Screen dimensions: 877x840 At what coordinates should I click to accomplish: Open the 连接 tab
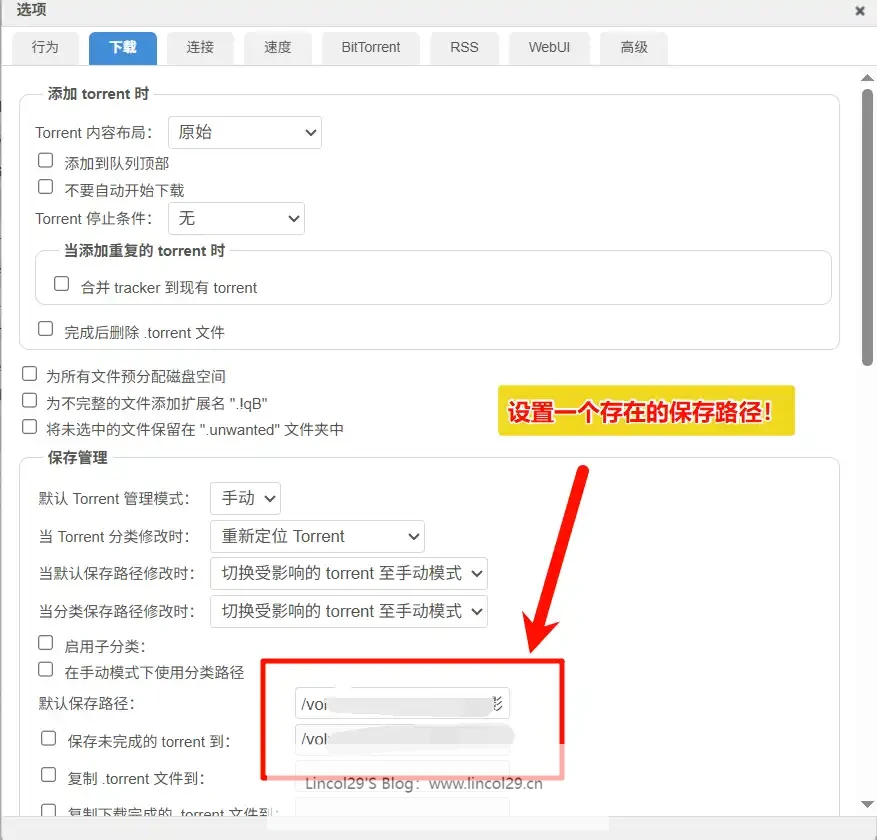coord(199,47)
